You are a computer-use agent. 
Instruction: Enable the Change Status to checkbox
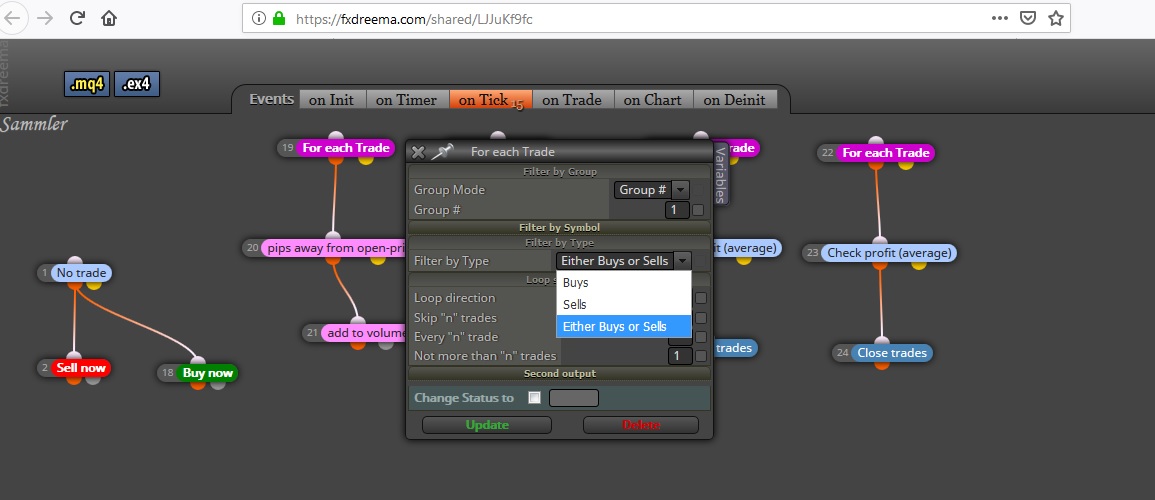pyautogui.click(x=535, y=398)
